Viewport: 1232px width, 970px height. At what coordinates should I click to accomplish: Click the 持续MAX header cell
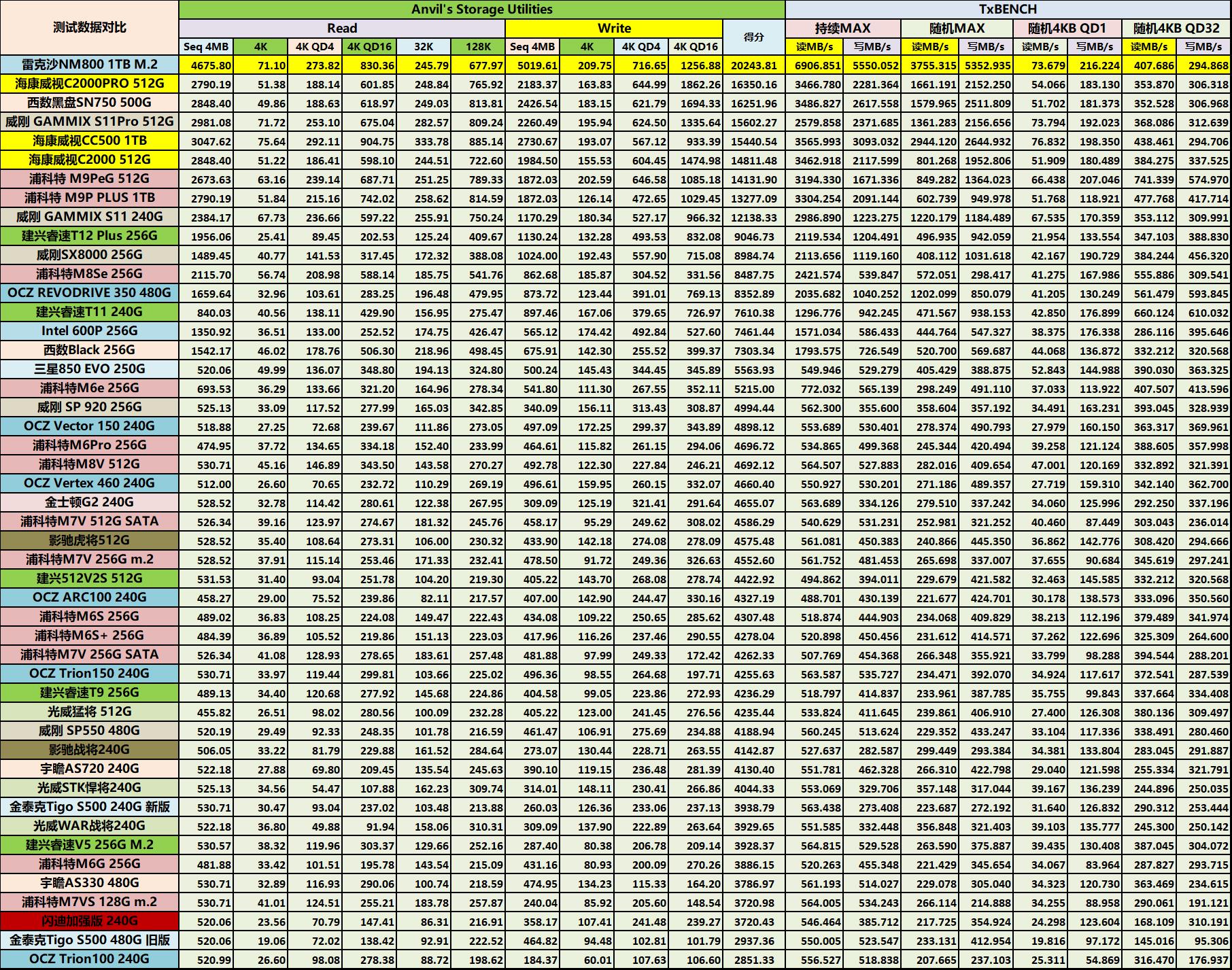843,29
